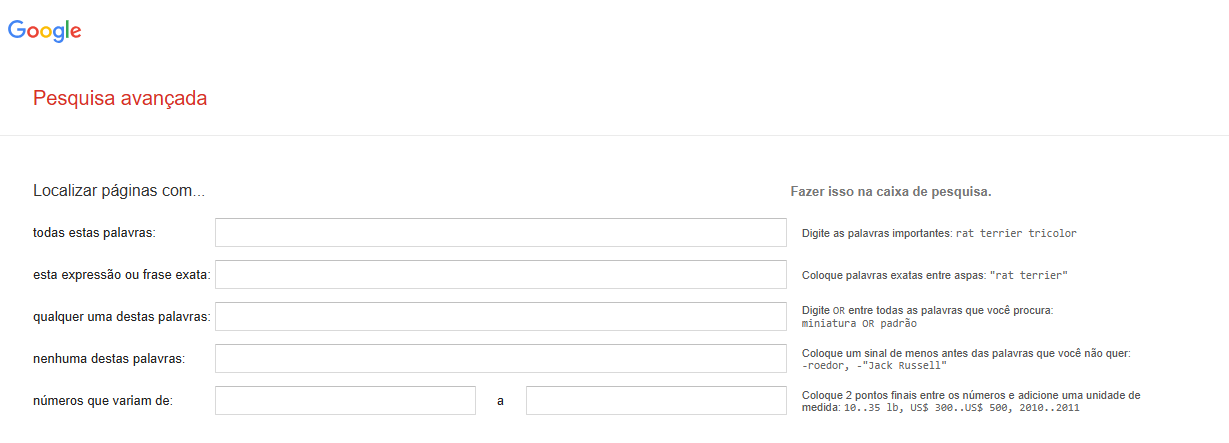Click the 'miniatura OR padrão' example text

(859, 324)
